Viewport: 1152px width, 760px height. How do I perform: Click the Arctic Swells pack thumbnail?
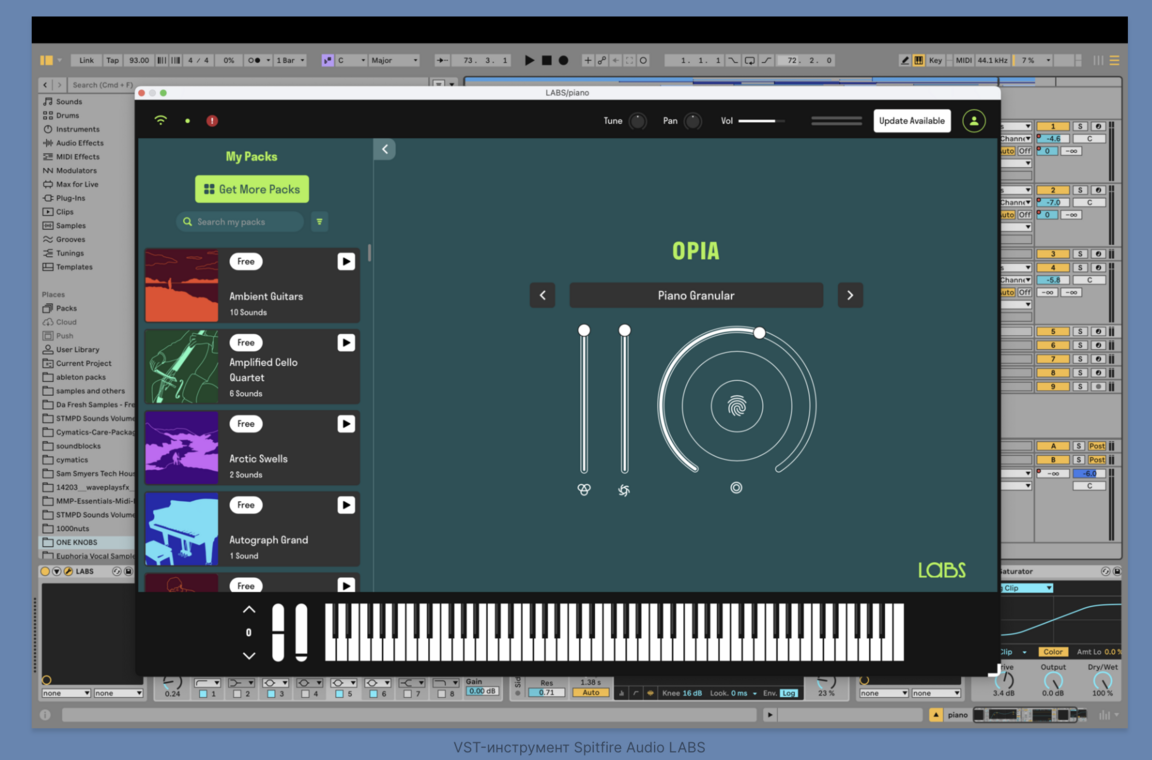click(182, 448)
